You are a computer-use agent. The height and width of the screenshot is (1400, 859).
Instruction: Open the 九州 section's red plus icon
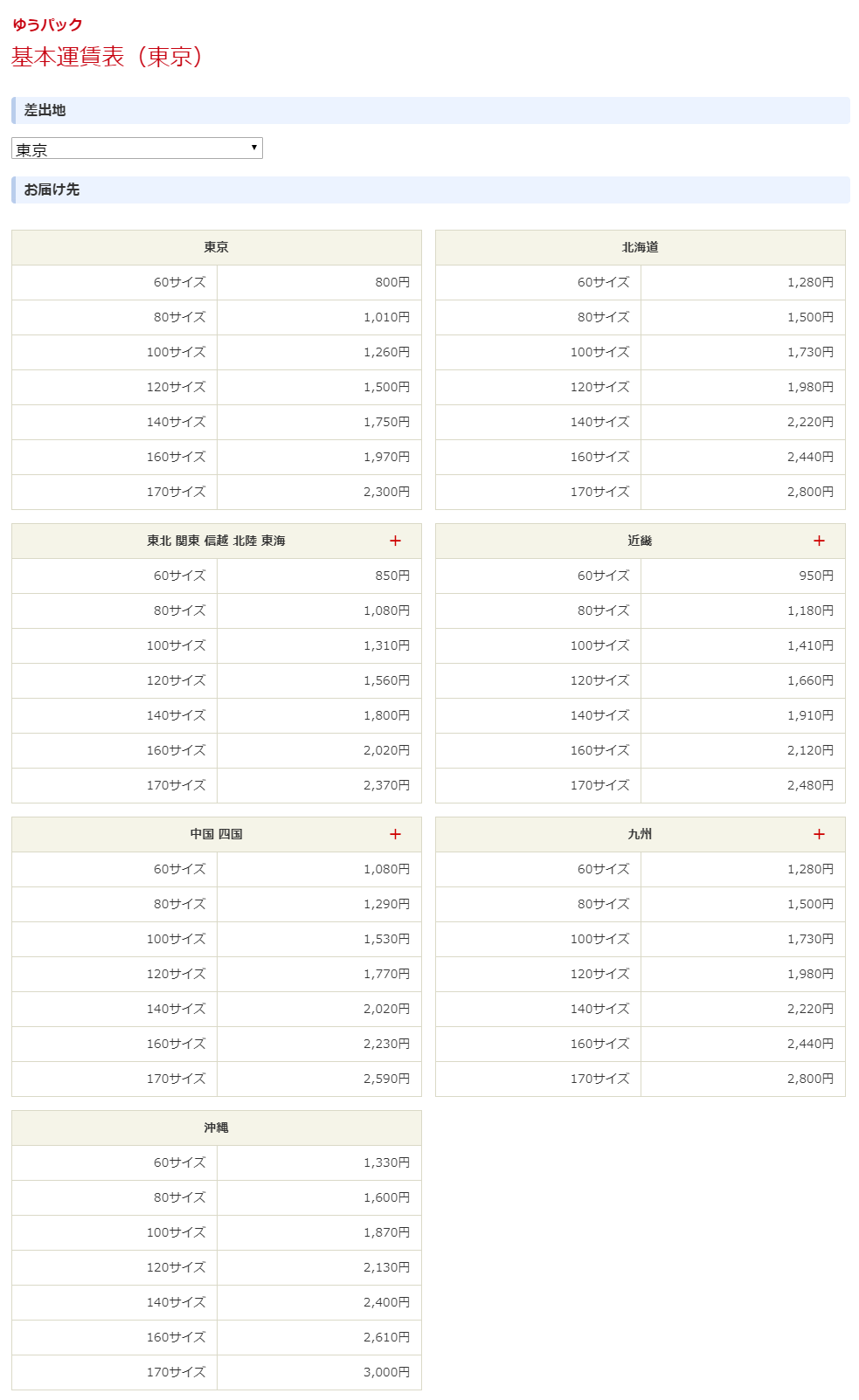point(819,834)
